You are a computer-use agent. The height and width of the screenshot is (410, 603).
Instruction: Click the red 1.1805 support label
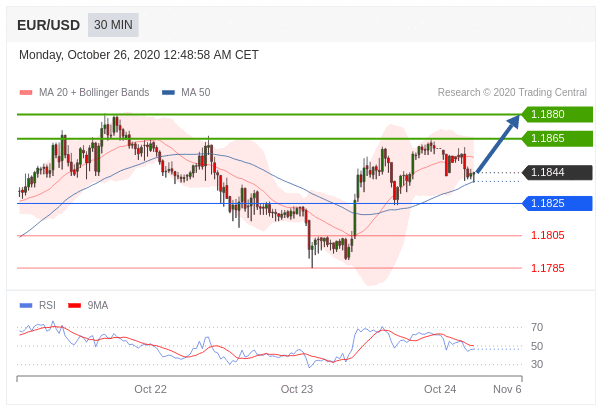tap(548, 235)
